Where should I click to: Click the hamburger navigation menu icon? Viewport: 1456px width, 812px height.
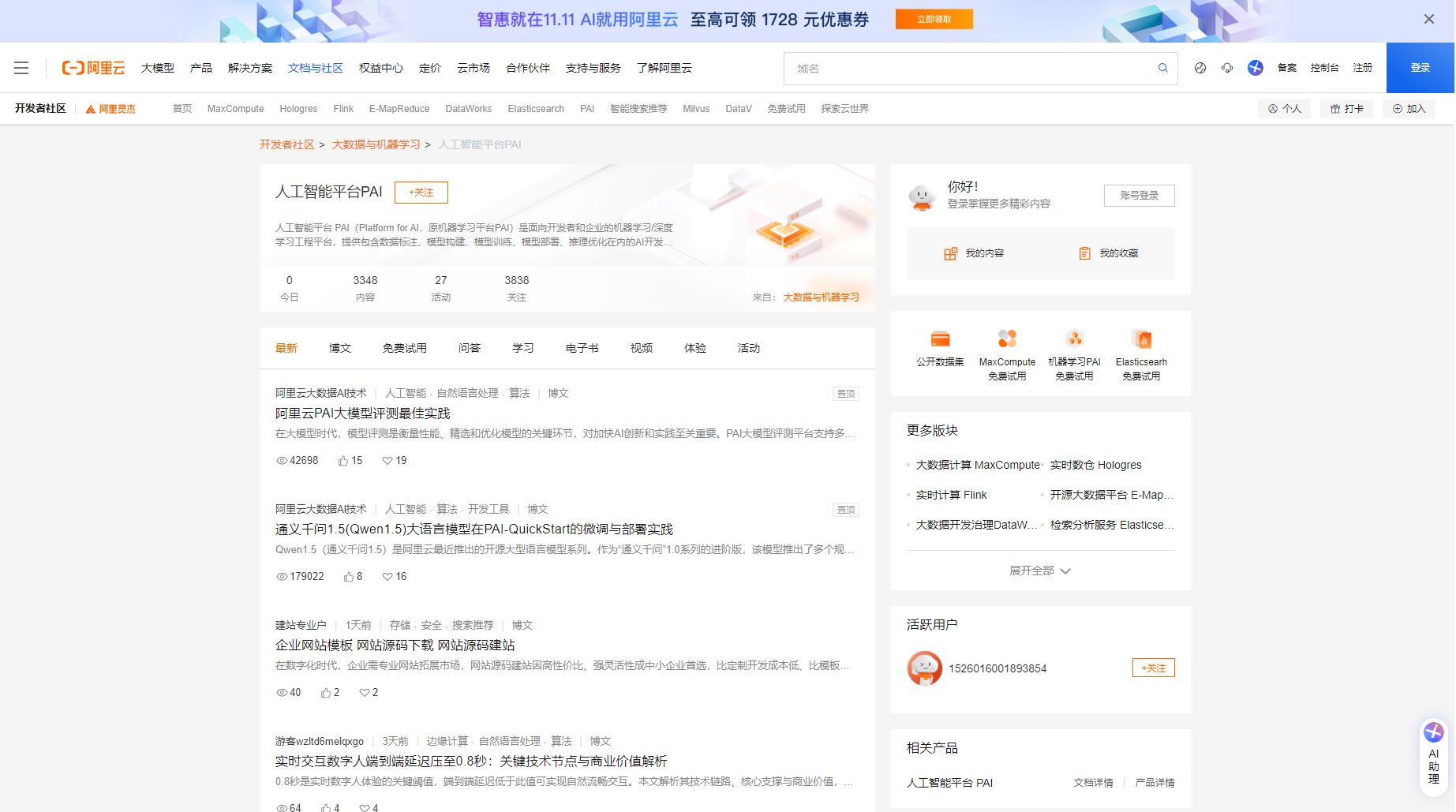point(21,68)
